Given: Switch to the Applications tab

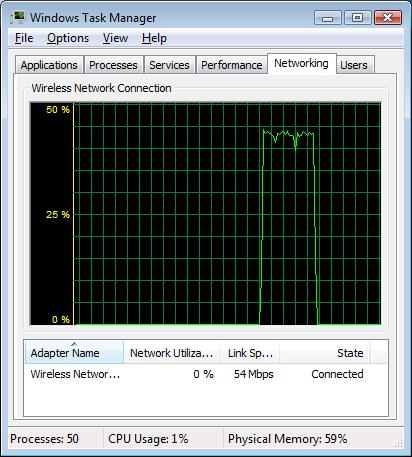Looking at the screenshot, I should 49,65.
